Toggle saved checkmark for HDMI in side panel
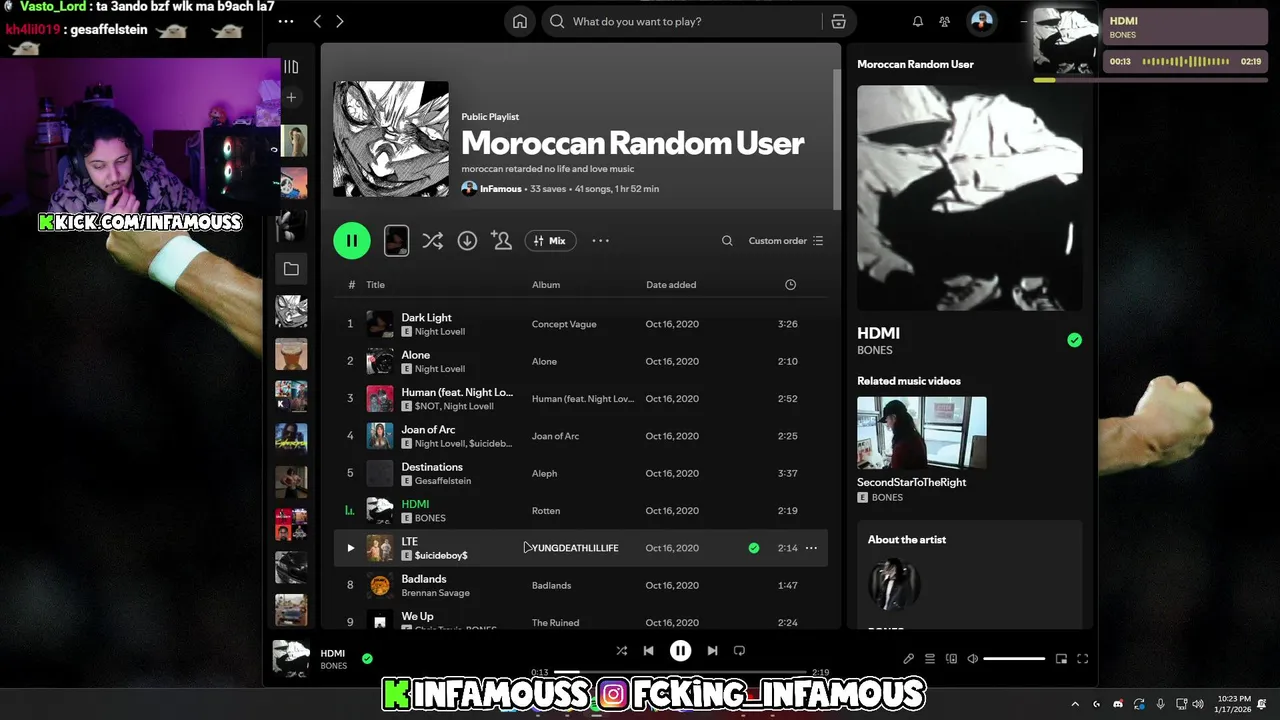The image size is (1280, 720). click(1074, 340)
